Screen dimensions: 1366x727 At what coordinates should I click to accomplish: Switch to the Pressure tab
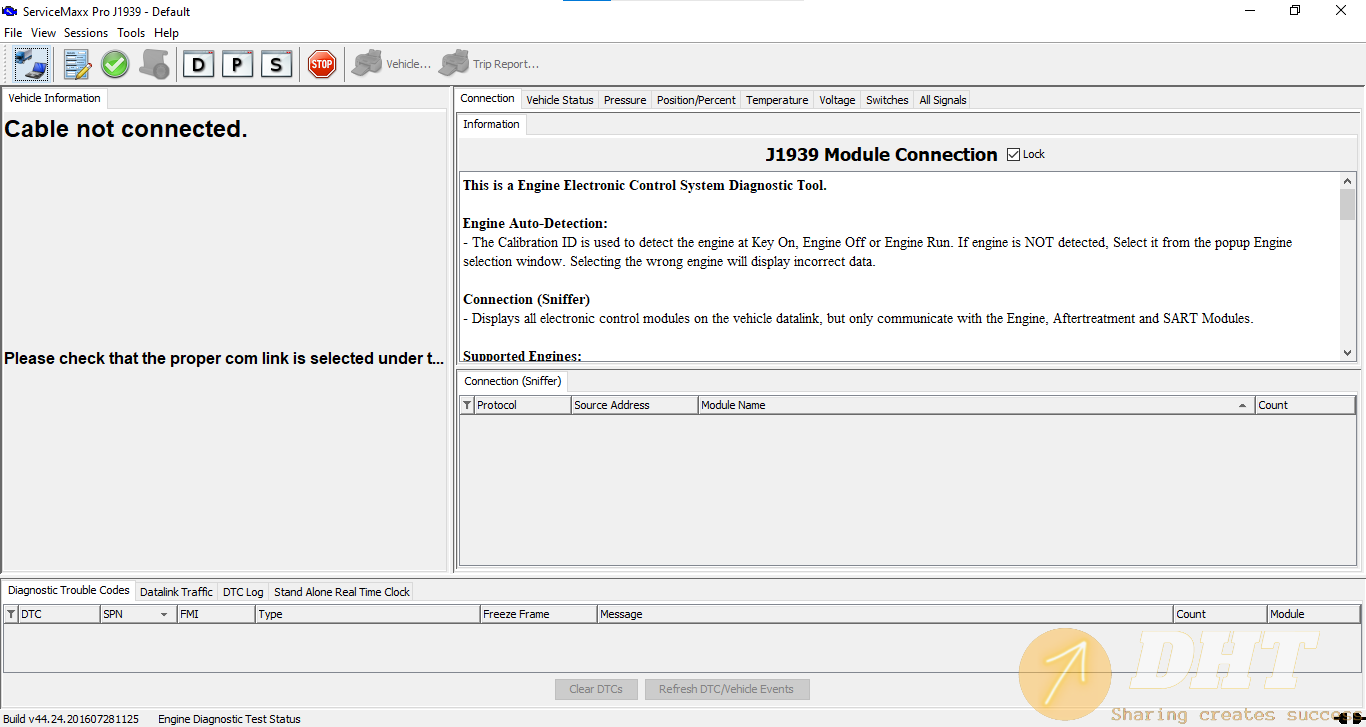[x=625, y=100]
